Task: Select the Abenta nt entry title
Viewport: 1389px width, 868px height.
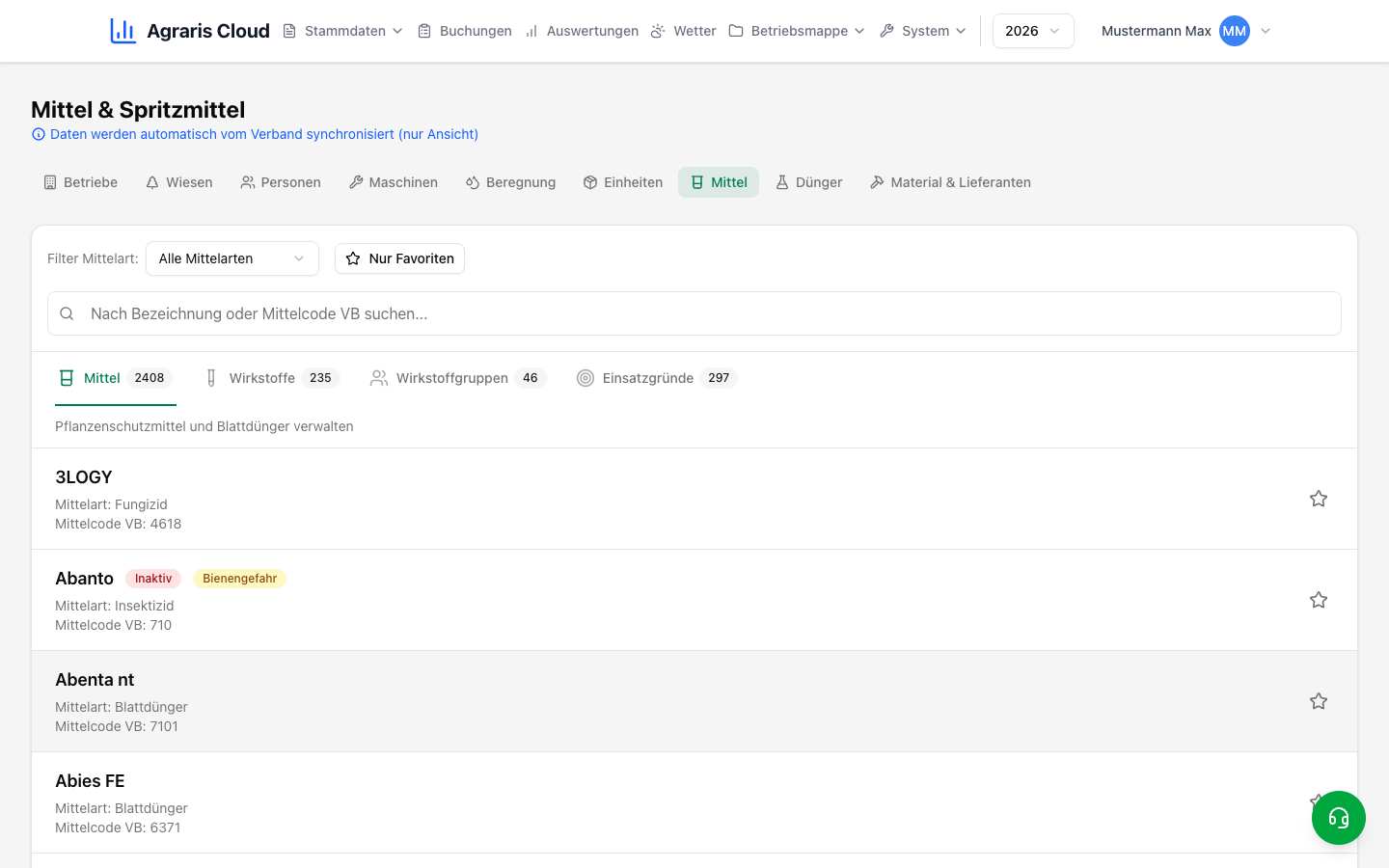Action: tap(95, 680)
